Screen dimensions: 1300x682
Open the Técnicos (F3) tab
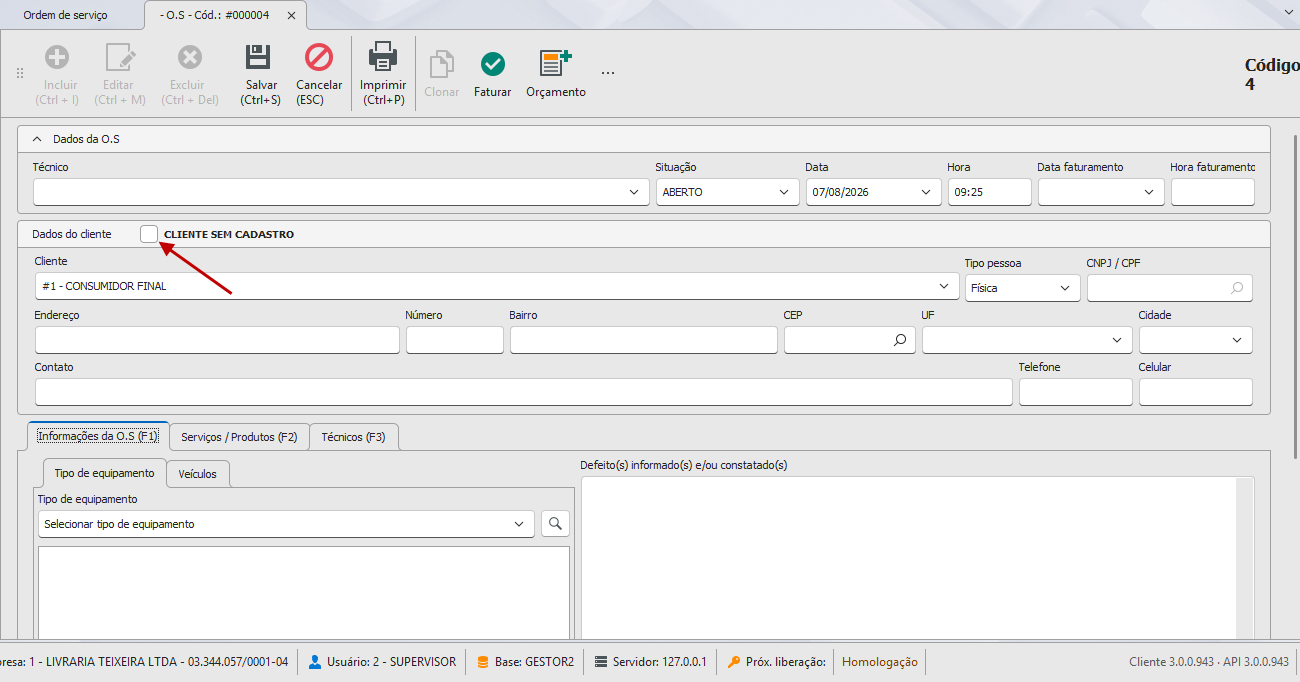354,437
